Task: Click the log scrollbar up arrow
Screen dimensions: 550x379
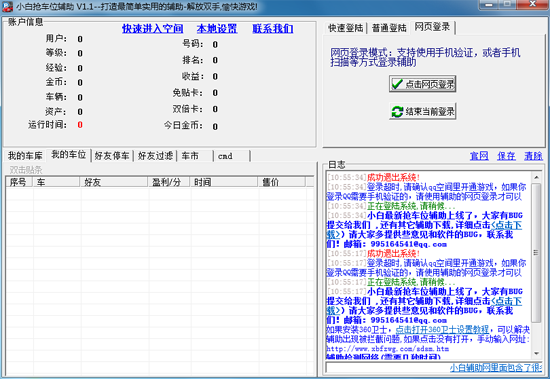Action: (536, 177)
